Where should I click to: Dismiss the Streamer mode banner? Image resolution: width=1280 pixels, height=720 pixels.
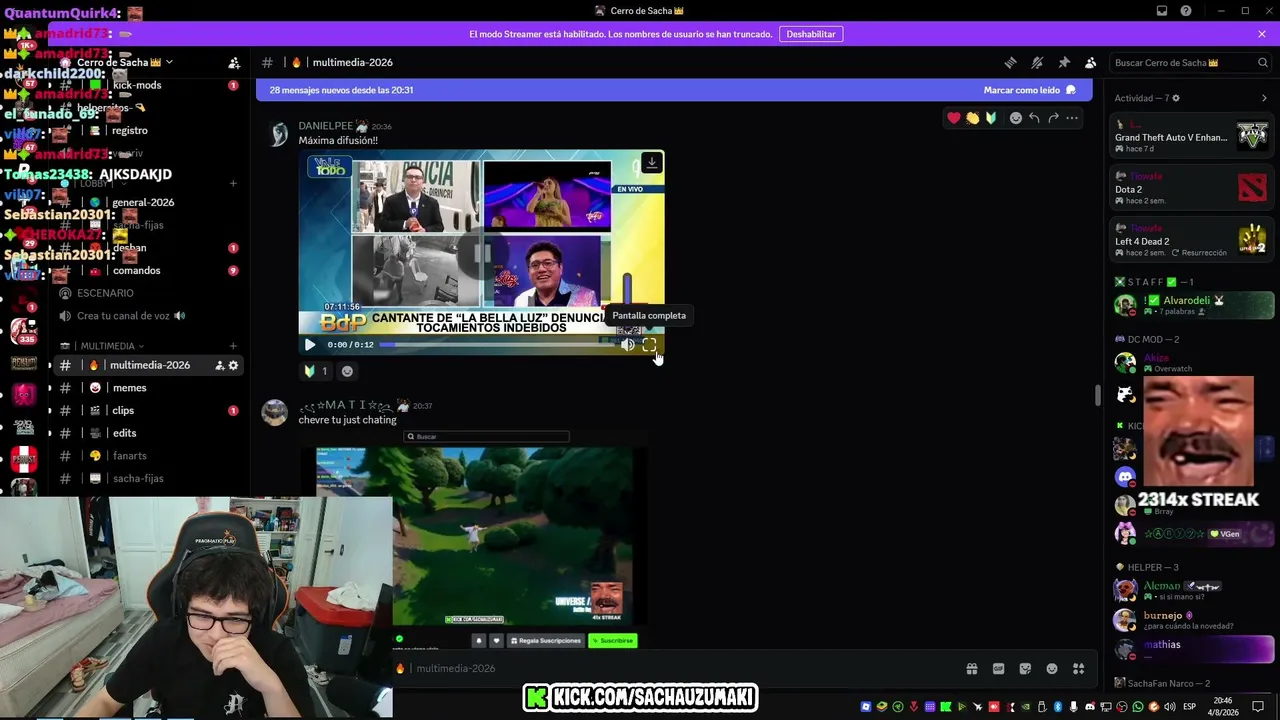click(1262, 34)
